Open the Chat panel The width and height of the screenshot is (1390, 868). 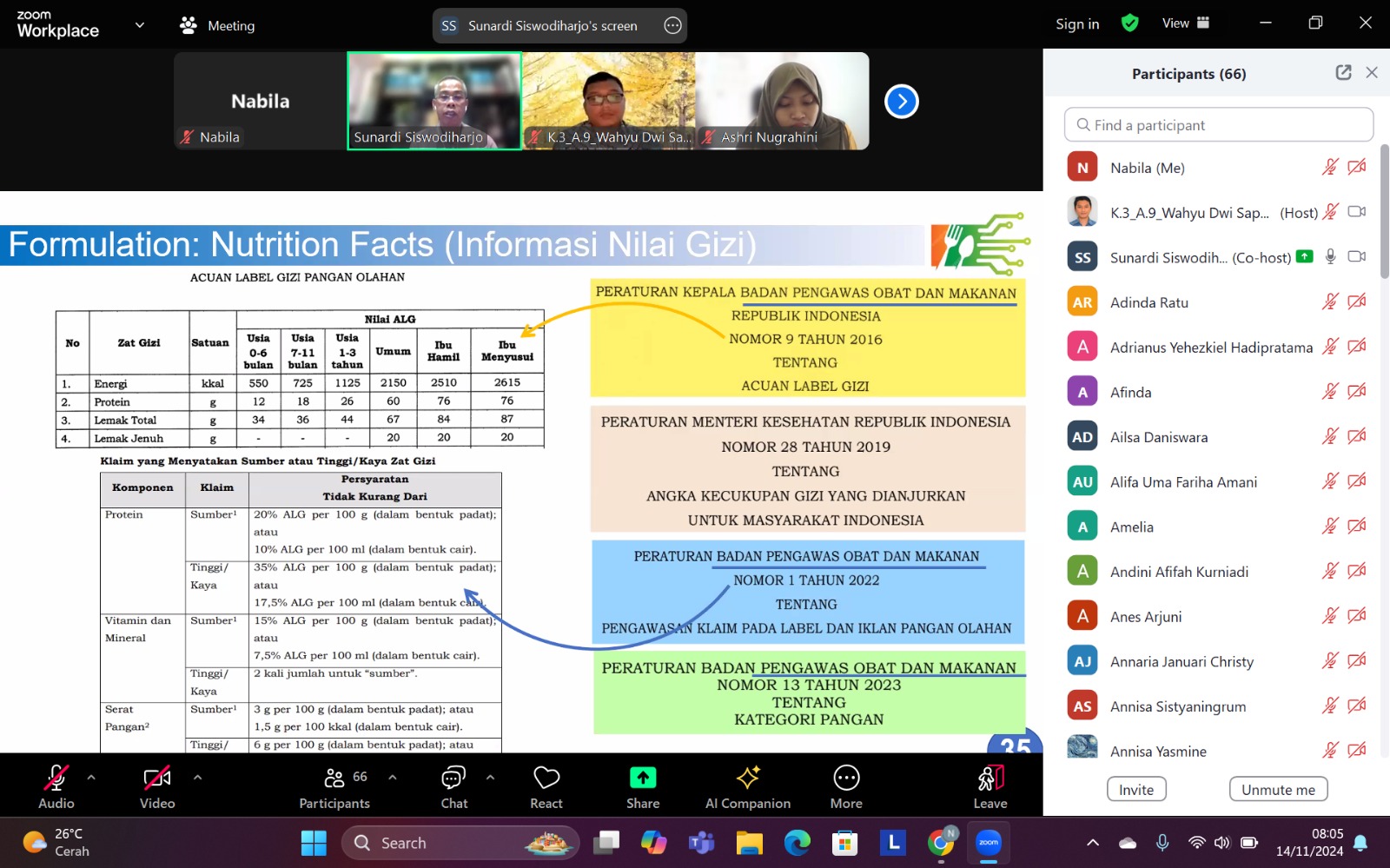coord(453,786)
